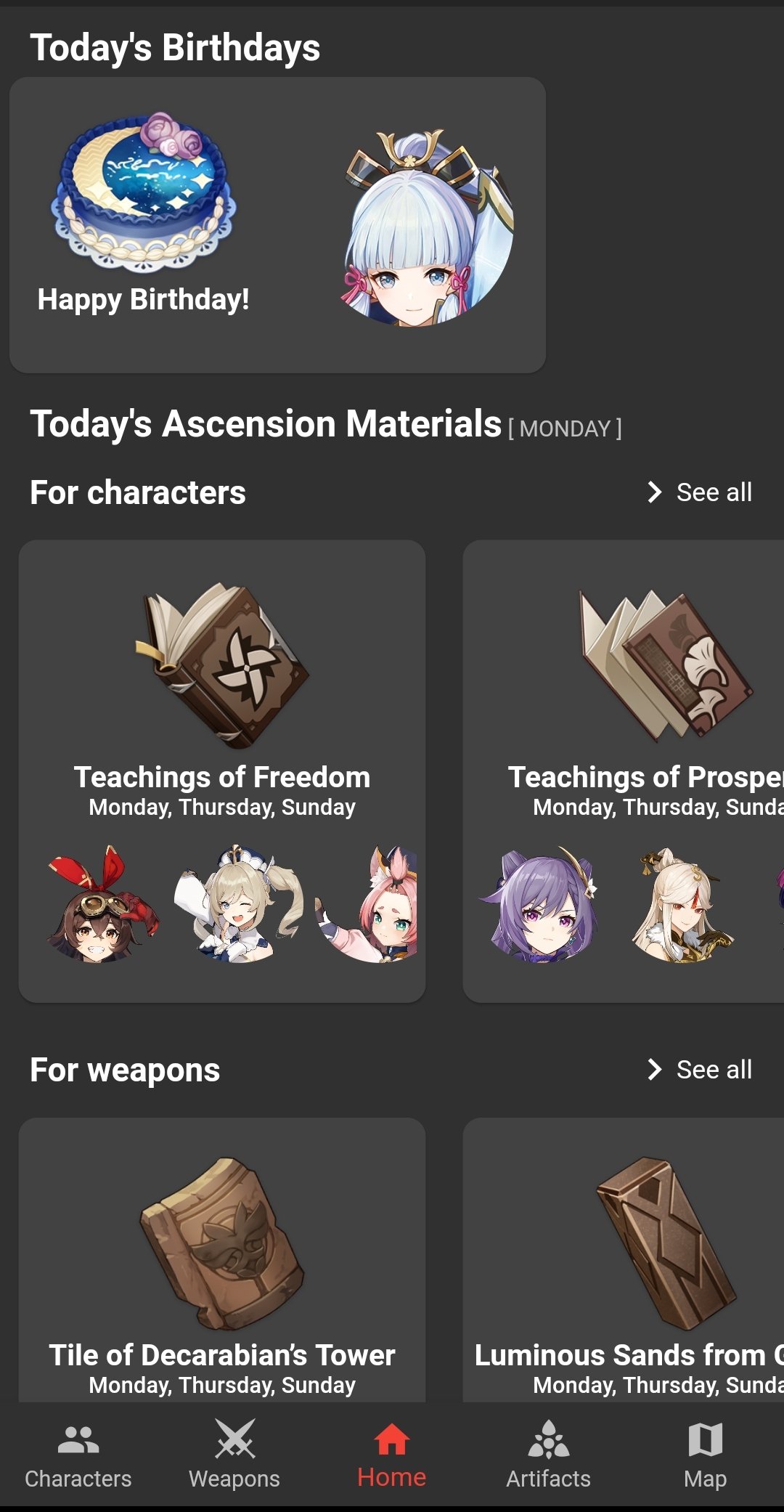Viewport: 784px width, 1512px height.
Task: Select the Teachings of Prosperity book icon
Action: click(x=666, y=664)
